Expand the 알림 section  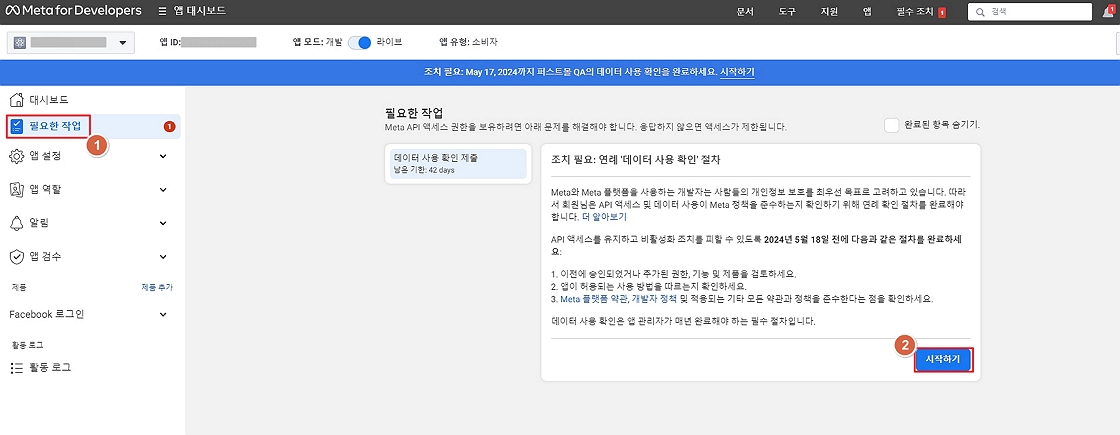pos(163,223)
